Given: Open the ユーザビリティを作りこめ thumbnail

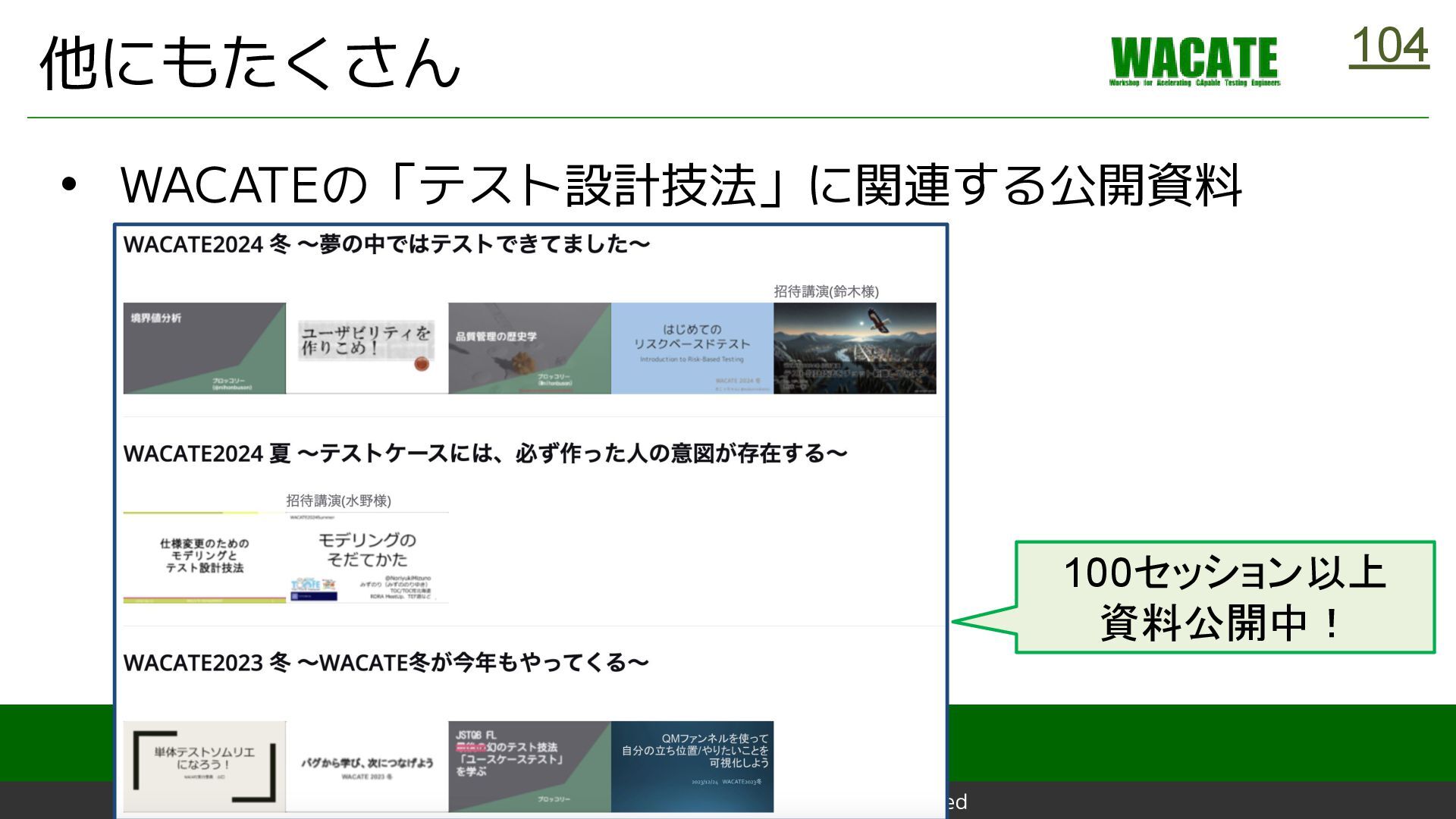Looking at the screenshot, I should point(367,348).
